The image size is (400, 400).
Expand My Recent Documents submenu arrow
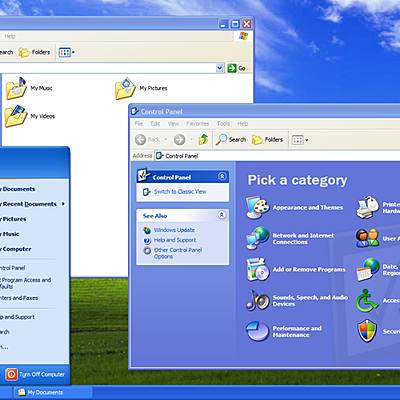[63, 204]
